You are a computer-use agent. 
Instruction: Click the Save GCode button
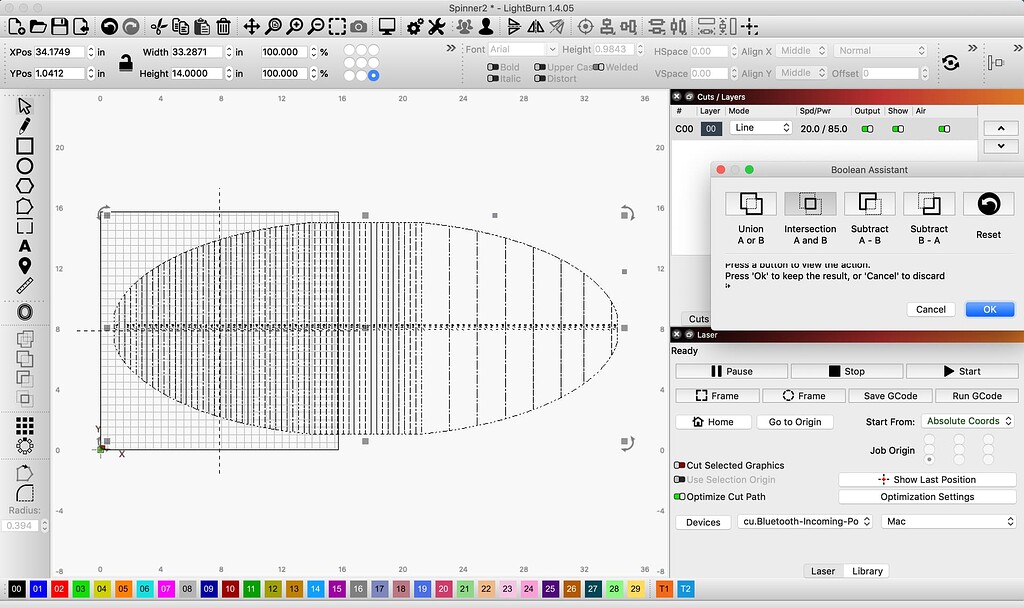pos(890,395)
